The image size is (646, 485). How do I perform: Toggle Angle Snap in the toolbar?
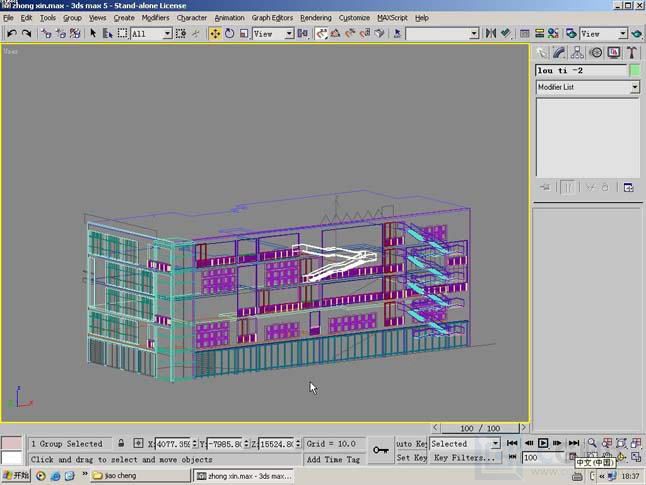click(335, 33)
